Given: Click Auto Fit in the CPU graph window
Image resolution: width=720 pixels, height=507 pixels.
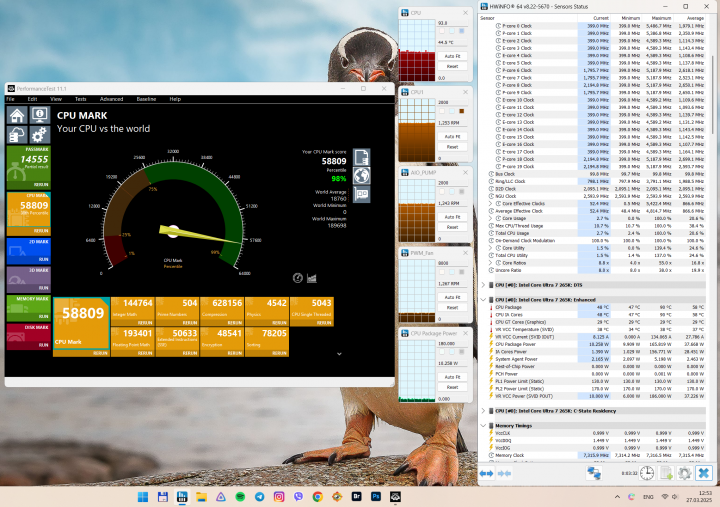Looking at the screenshot, I should (452, 56).
